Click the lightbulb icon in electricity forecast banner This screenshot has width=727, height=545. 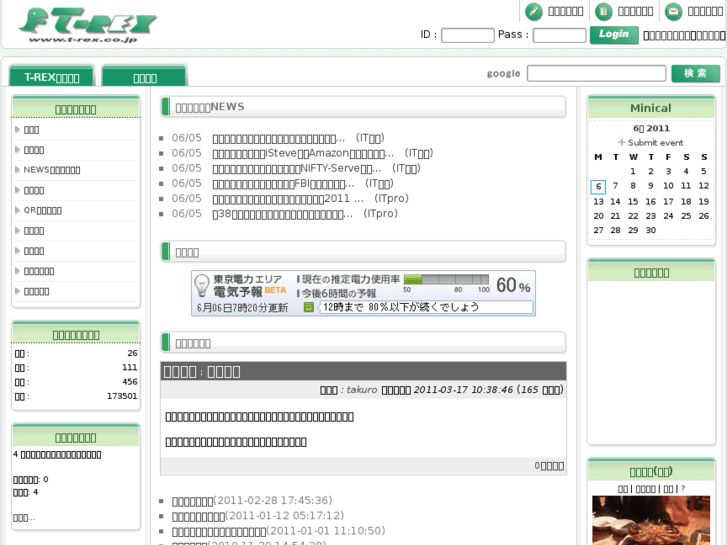click(202, 285)
